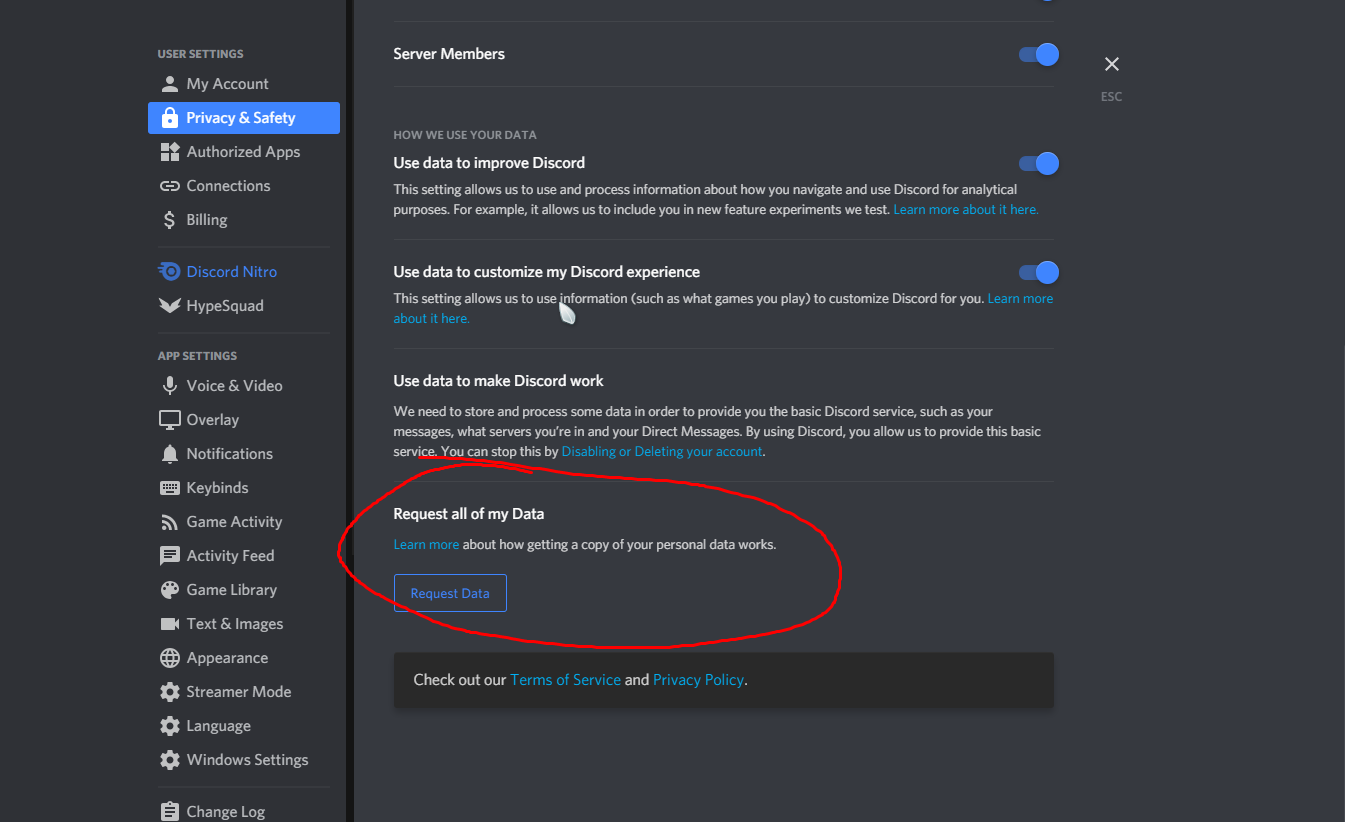Select the Notifications settings tab
The image size is (1345, 822).
pyautogui.click(x=244, y=454)
